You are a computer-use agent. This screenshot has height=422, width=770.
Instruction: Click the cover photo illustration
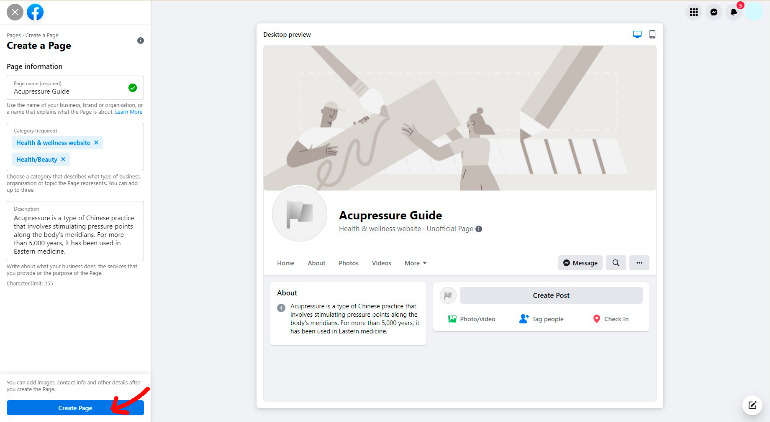point(460,118)
